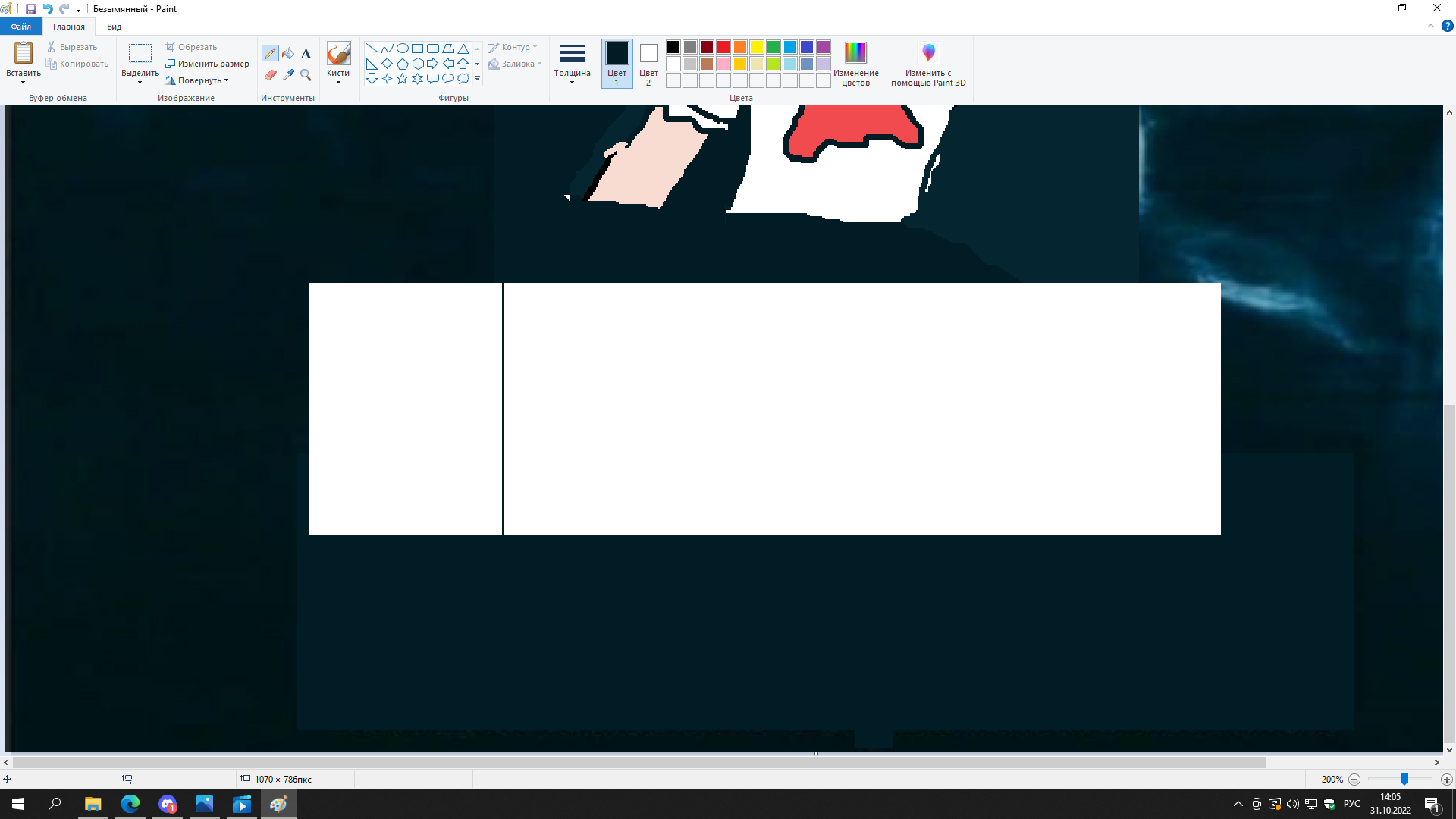Click Изменить размер button

click(x=207, y=64)
